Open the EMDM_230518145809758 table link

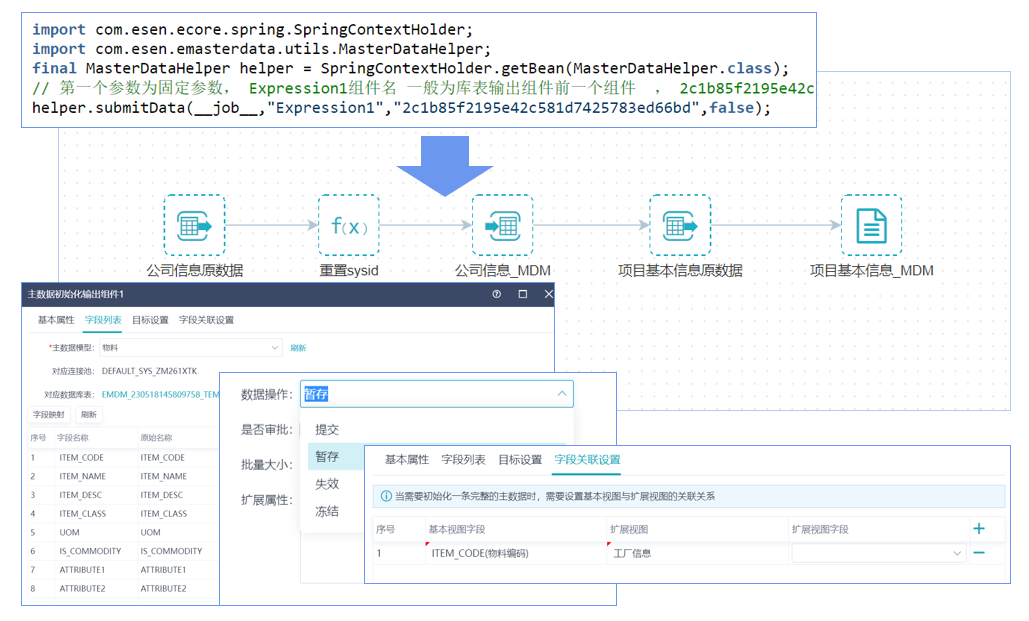[x=160, y=395]
